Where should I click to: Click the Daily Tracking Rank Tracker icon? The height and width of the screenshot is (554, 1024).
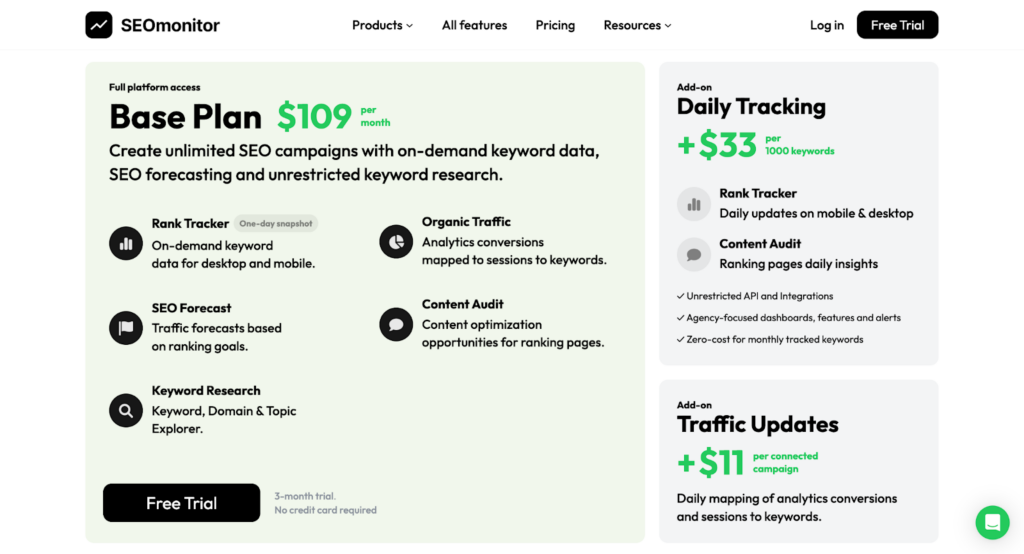click(694, 204)
